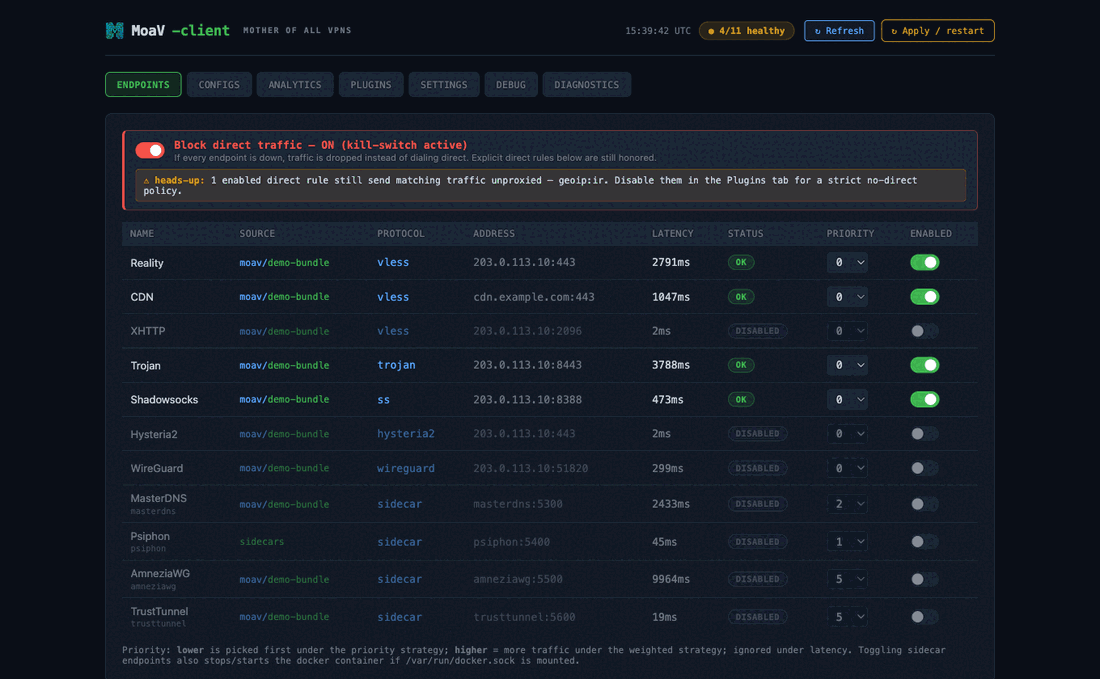Turn off the Block direct traffic kill-switch

point(149,150)
